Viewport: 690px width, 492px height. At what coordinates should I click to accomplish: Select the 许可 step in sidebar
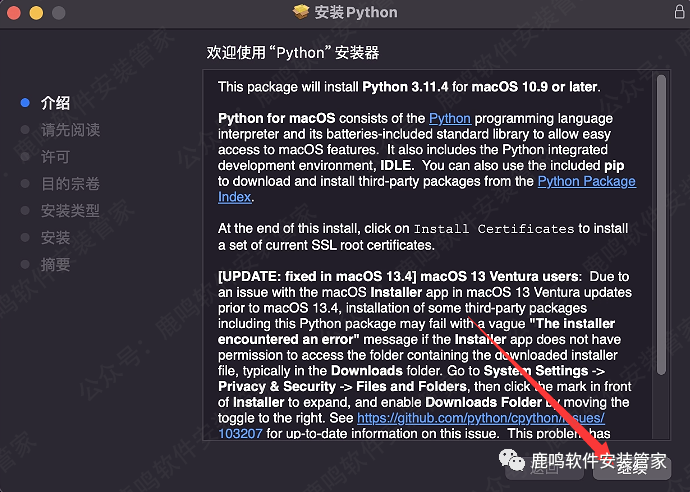[55, 157]
